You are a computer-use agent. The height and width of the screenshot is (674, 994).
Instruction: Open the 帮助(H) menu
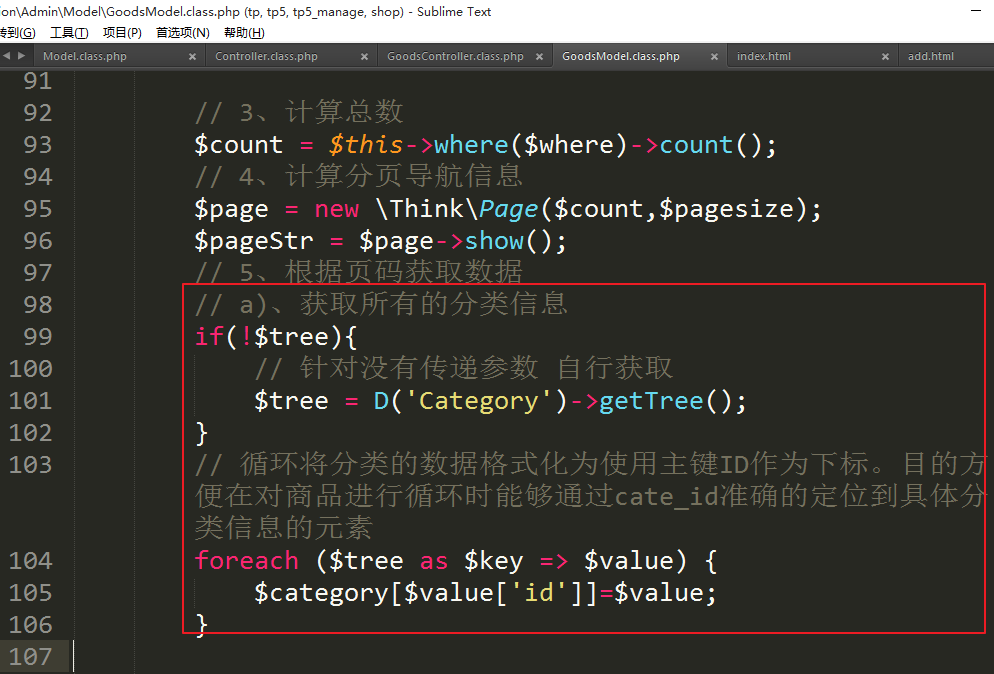point(244,33)
